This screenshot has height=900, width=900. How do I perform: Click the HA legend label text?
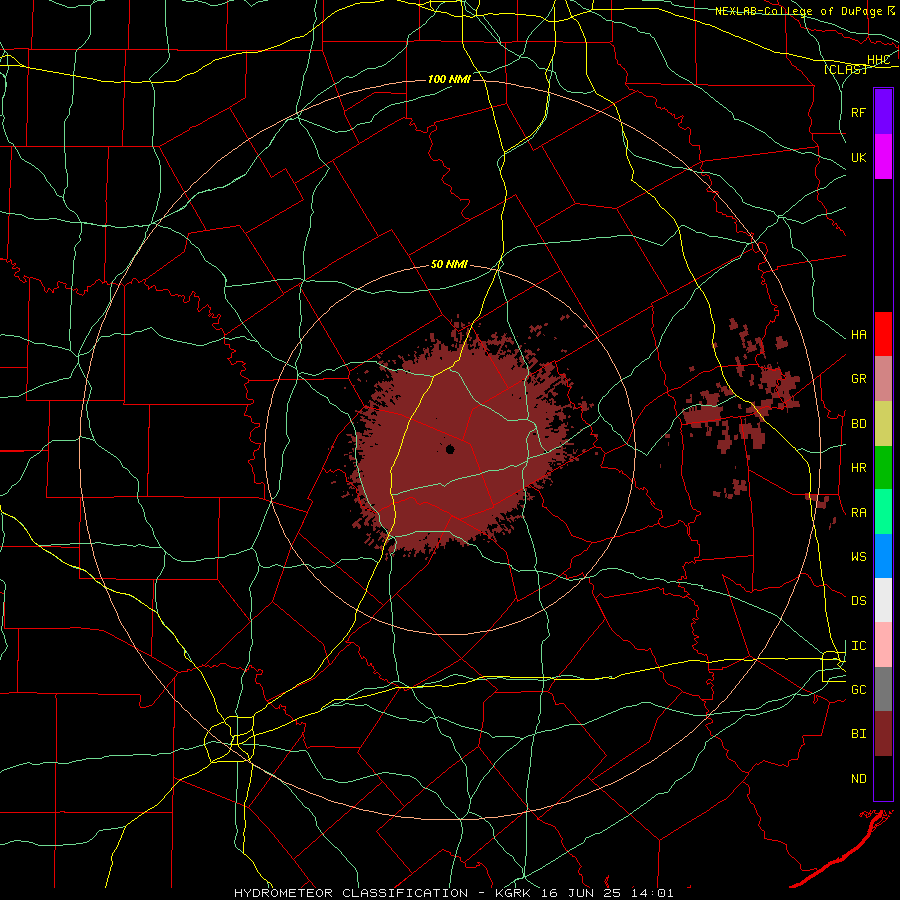[859, 335]
